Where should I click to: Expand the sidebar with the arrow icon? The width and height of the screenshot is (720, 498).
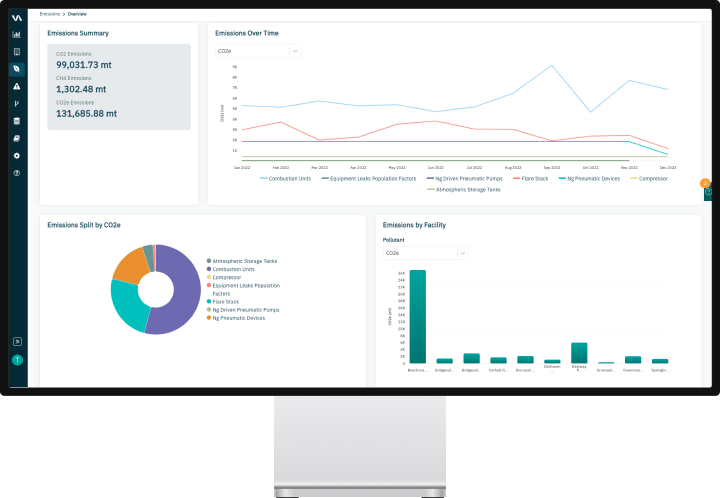pyautogui.click(x=17, y=341)
